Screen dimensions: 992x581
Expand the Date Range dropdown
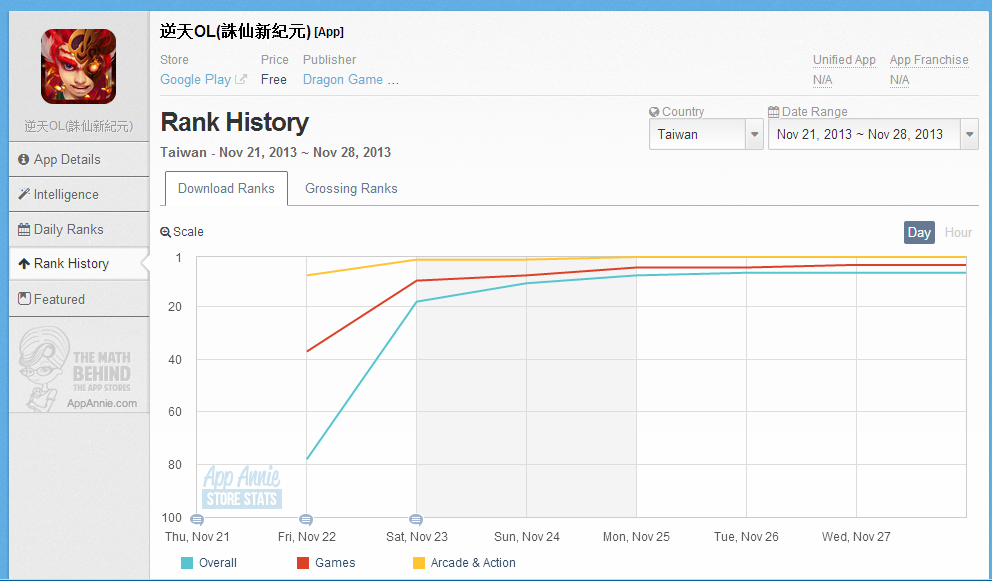(x=872, y=134)
